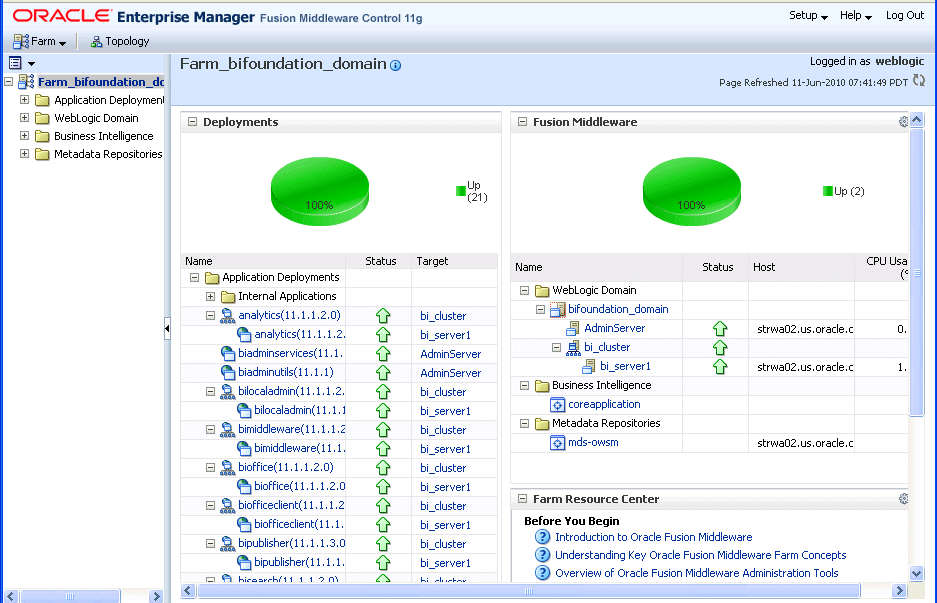Click the Log Out link
This screenshot has height=603, width=937.
pos(903,15)
